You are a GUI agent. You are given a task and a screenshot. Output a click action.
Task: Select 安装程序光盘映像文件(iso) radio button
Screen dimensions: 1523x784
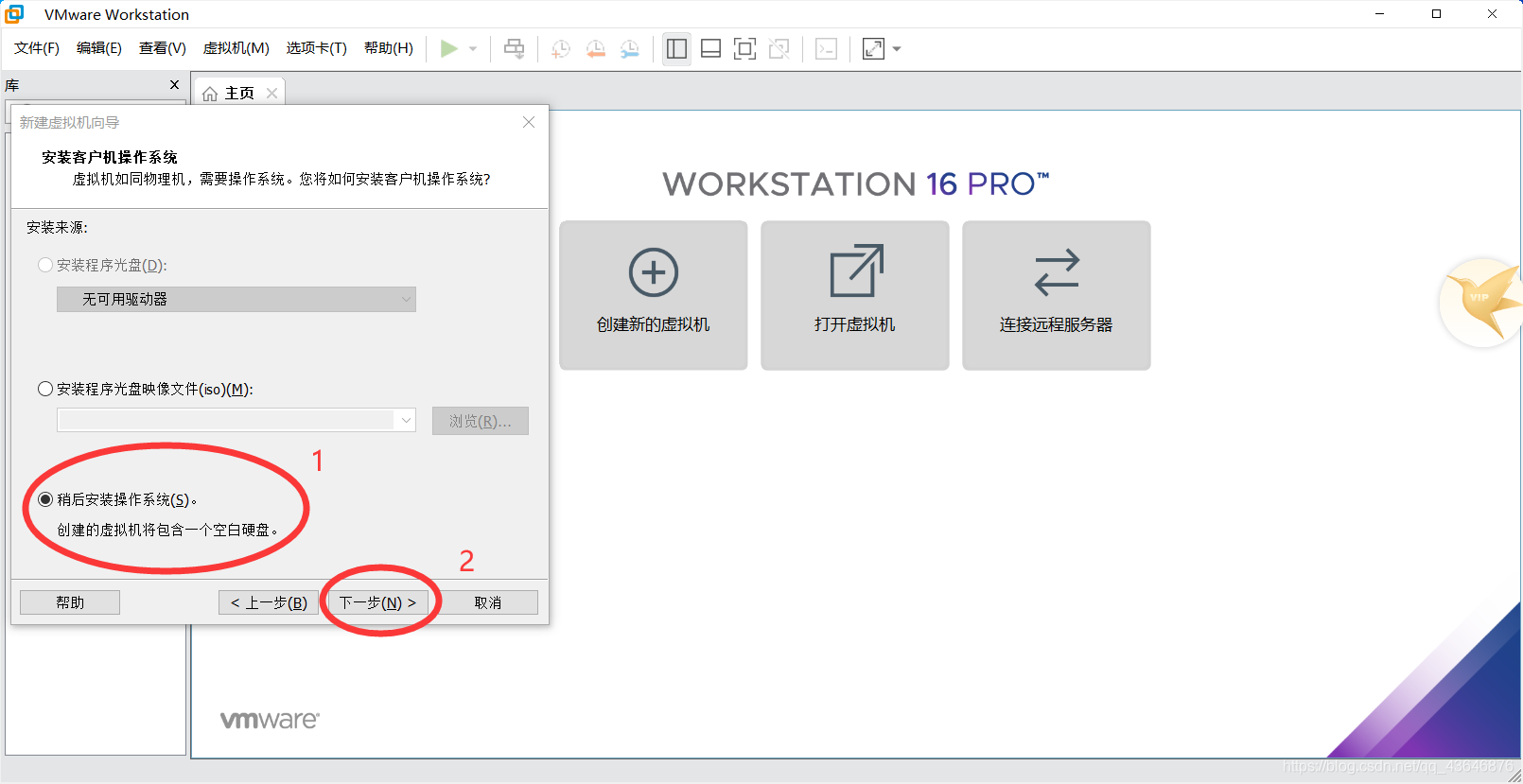[x=44, y=389]
